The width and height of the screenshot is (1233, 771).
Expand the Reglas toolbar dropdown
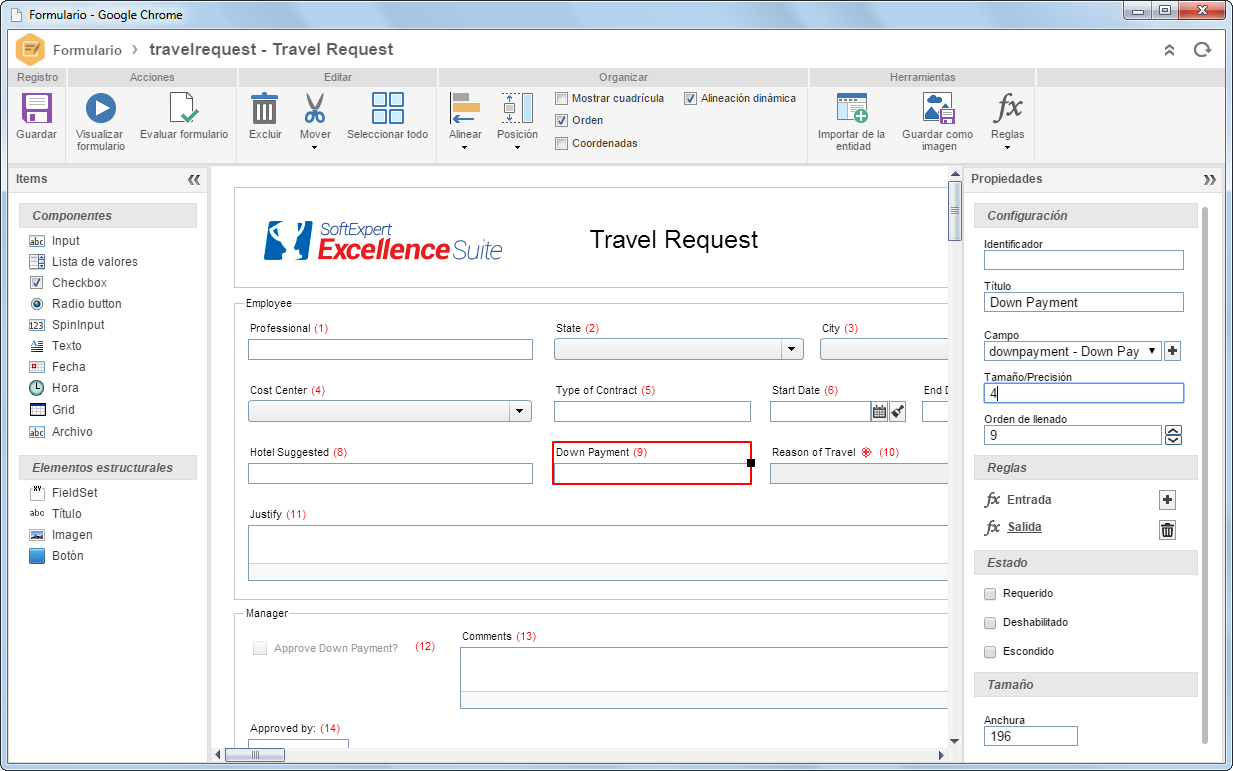1007,147
